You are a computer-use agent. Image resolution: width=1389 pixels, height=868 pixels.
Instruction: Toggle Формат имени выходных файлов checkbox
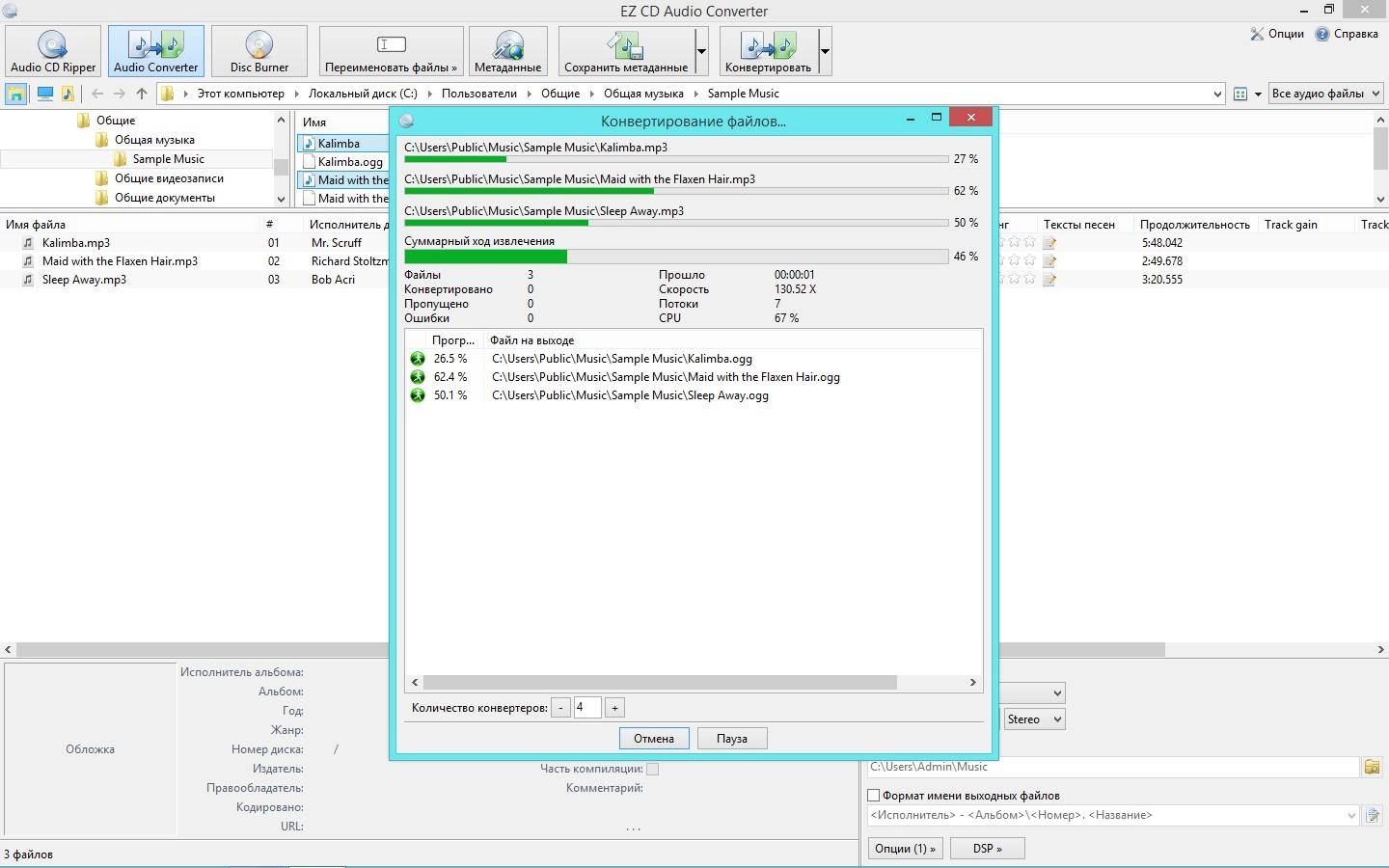tap(874, 796)
